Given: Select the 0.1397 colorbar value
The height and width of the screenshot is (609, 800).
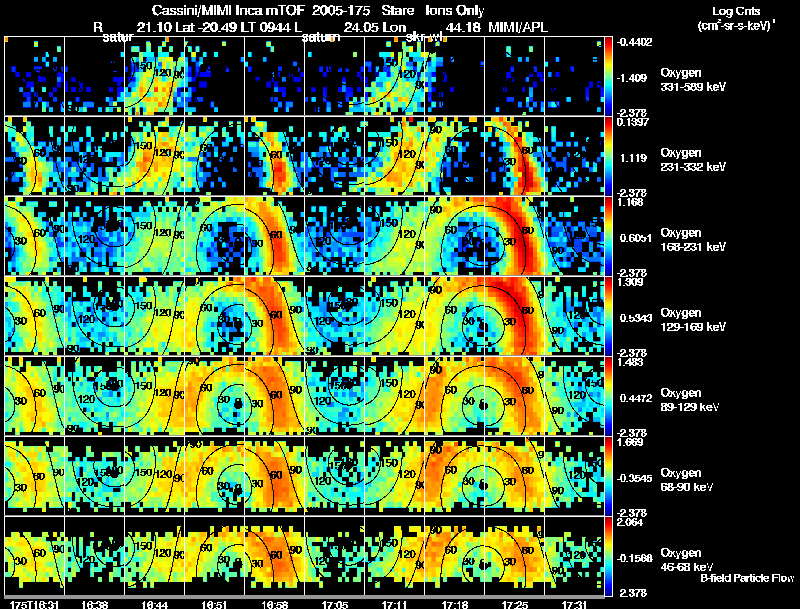Looking at the screenshot, I should click(x=633, y=122).
